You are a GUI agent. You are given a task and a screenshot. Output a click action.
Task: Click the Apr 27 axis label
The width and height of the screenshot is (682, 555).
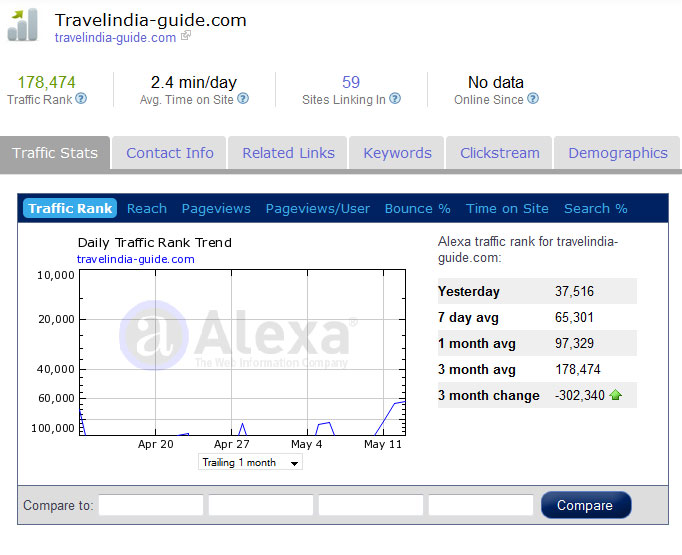coord(231,444)
